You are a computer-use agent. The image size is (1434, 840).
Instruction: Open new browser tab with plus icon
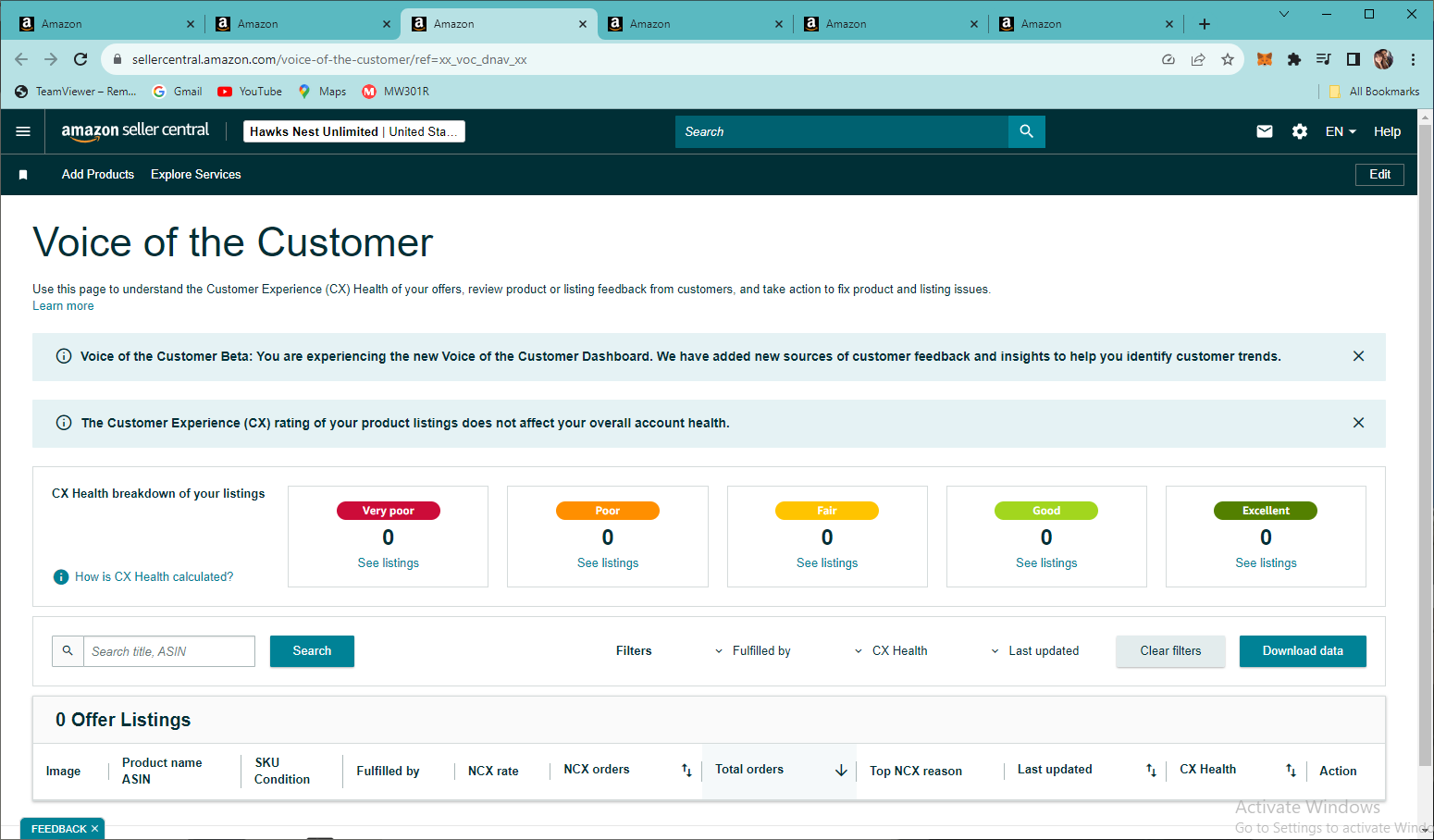point(1205,24)
